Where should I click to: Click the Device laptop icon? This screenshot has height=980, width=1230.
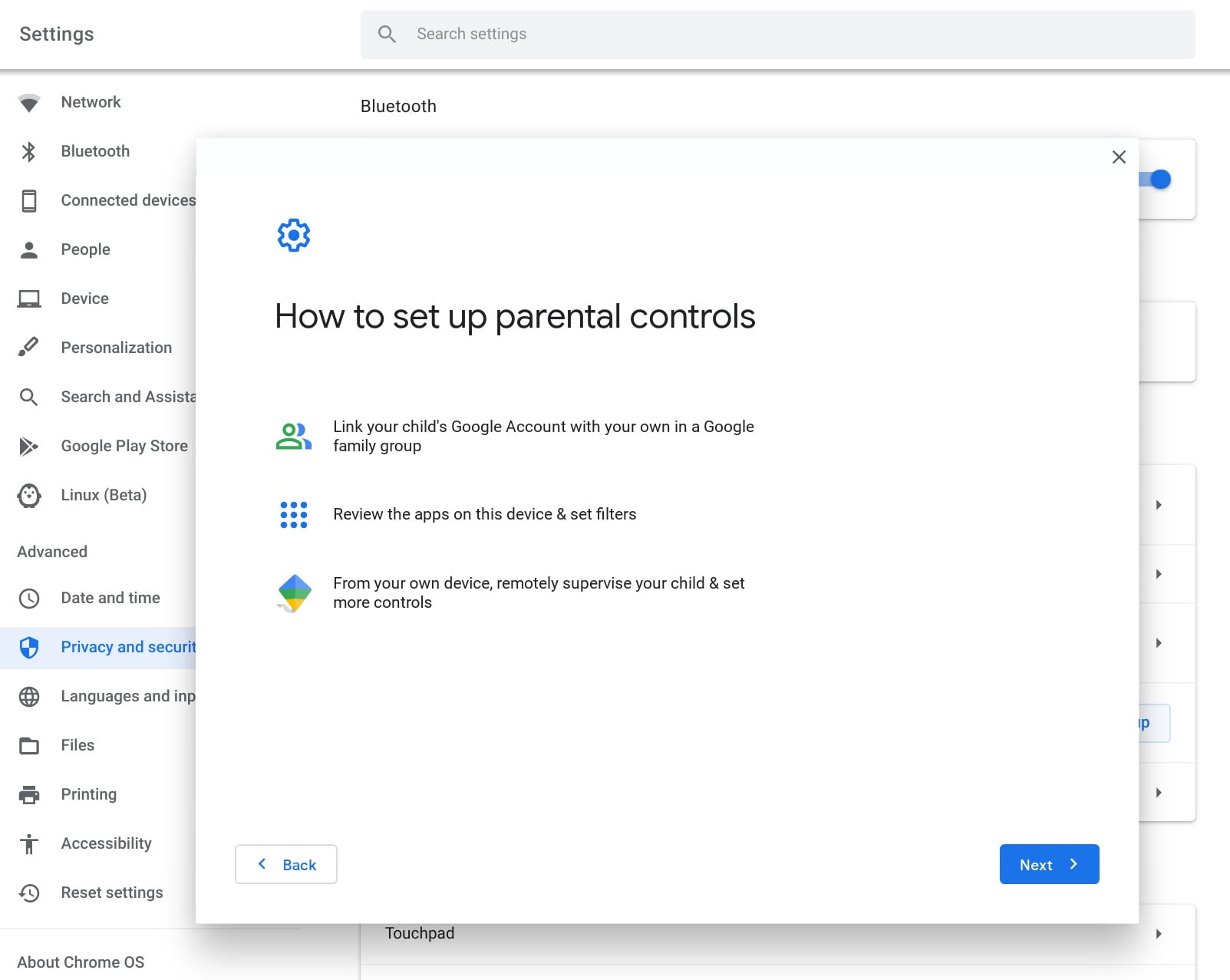29,299
